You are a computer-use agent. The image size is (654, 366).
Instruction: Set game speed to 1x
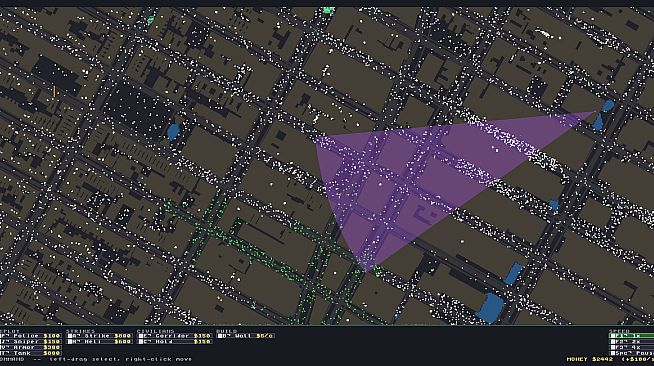pos(631,336)
